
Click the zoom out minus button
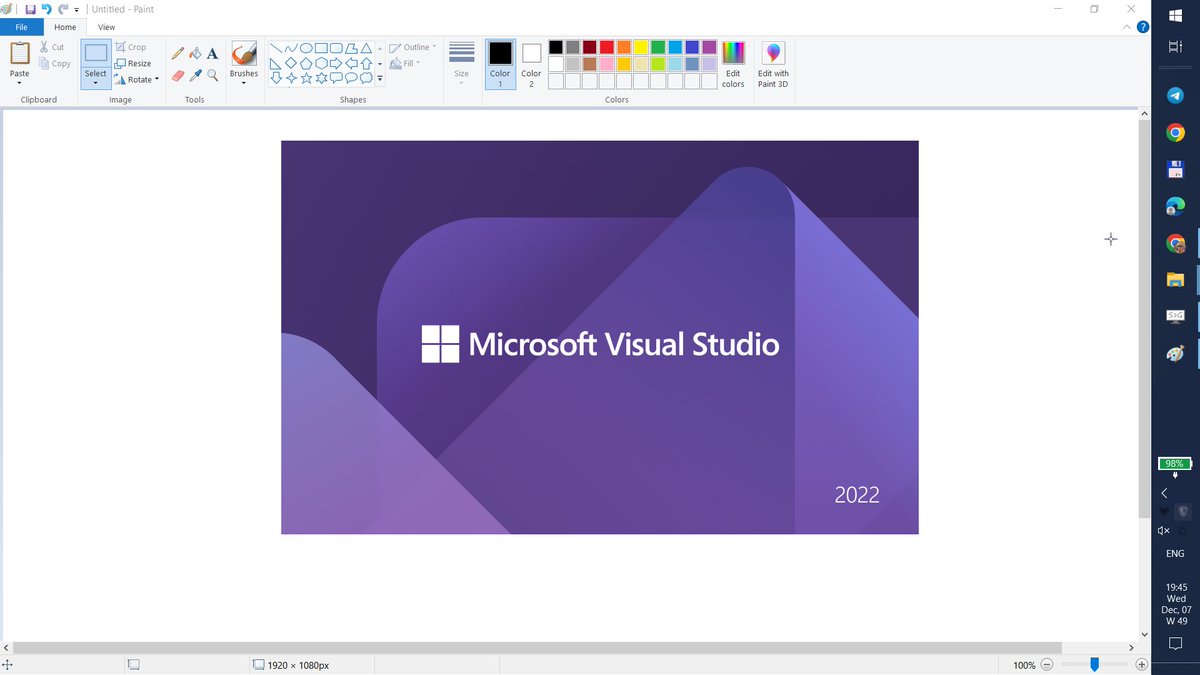1047,665
